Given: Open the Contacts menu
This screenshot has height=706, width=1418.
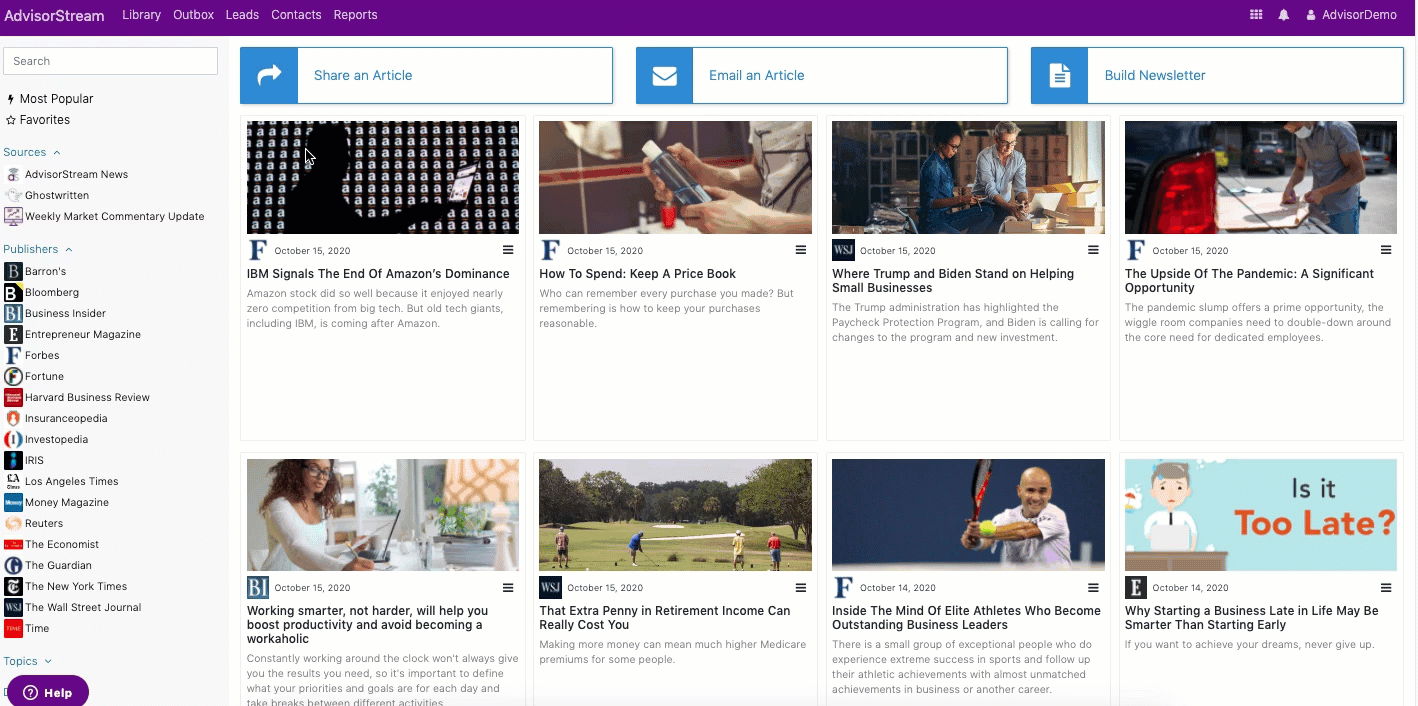Looking at the screenshot, I should (296, 15).
